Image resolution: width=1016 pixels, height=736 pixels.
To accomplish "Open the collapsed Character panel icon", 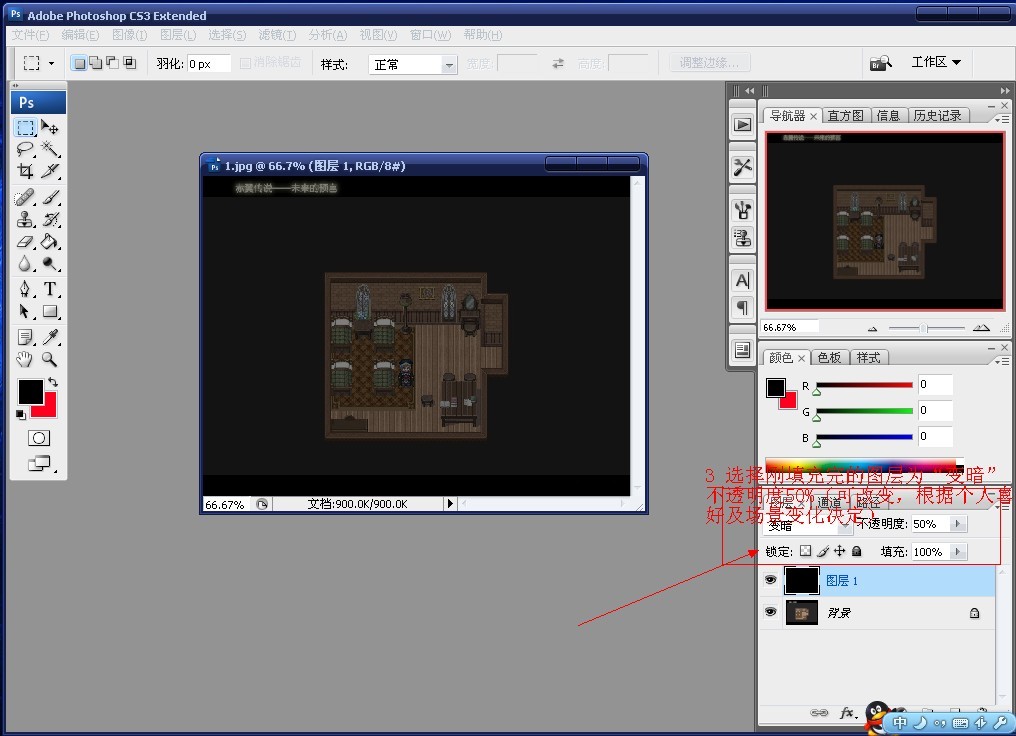I will 743,281.
